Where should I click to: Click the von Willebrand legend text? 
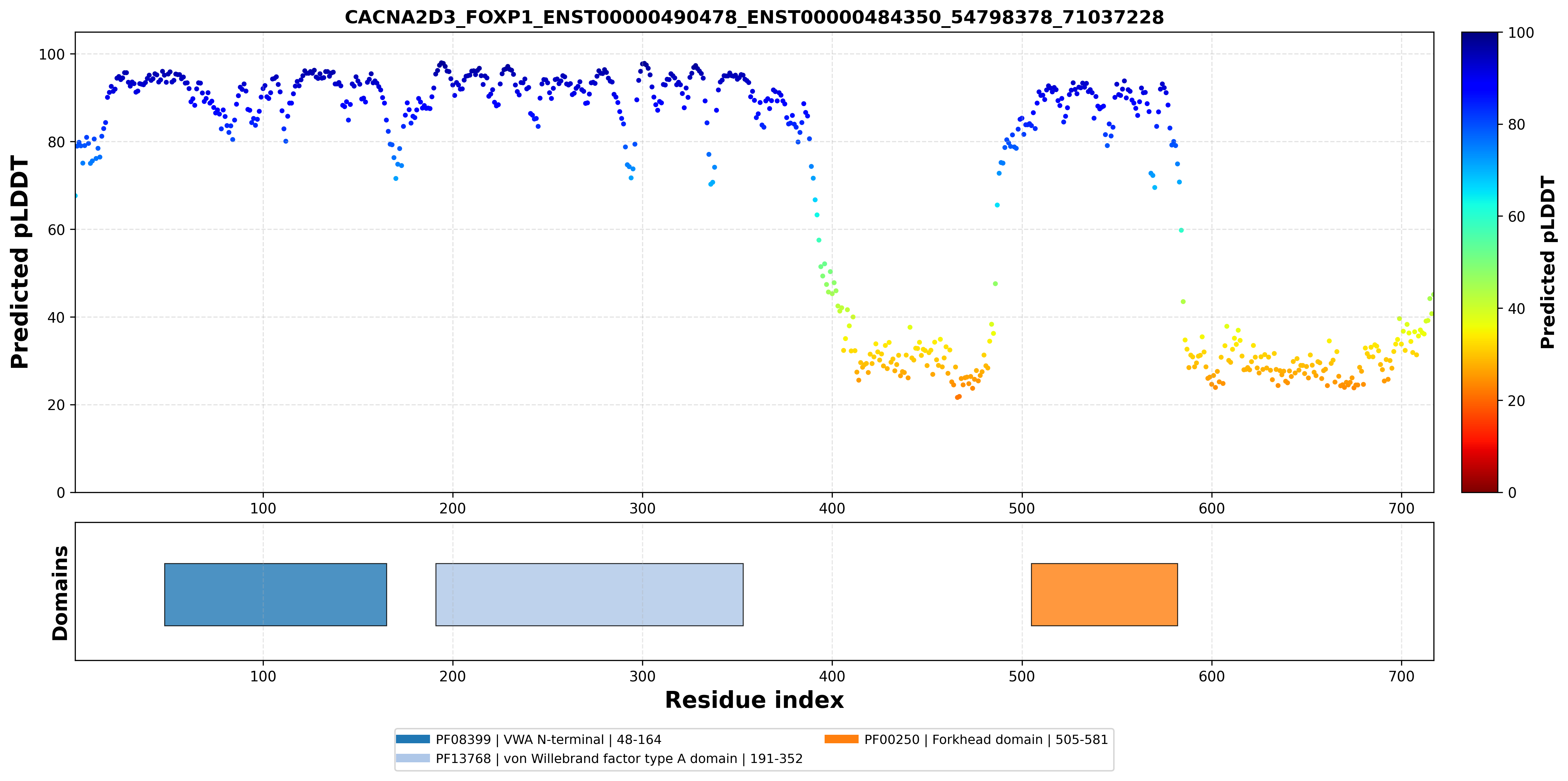(619, 759)
